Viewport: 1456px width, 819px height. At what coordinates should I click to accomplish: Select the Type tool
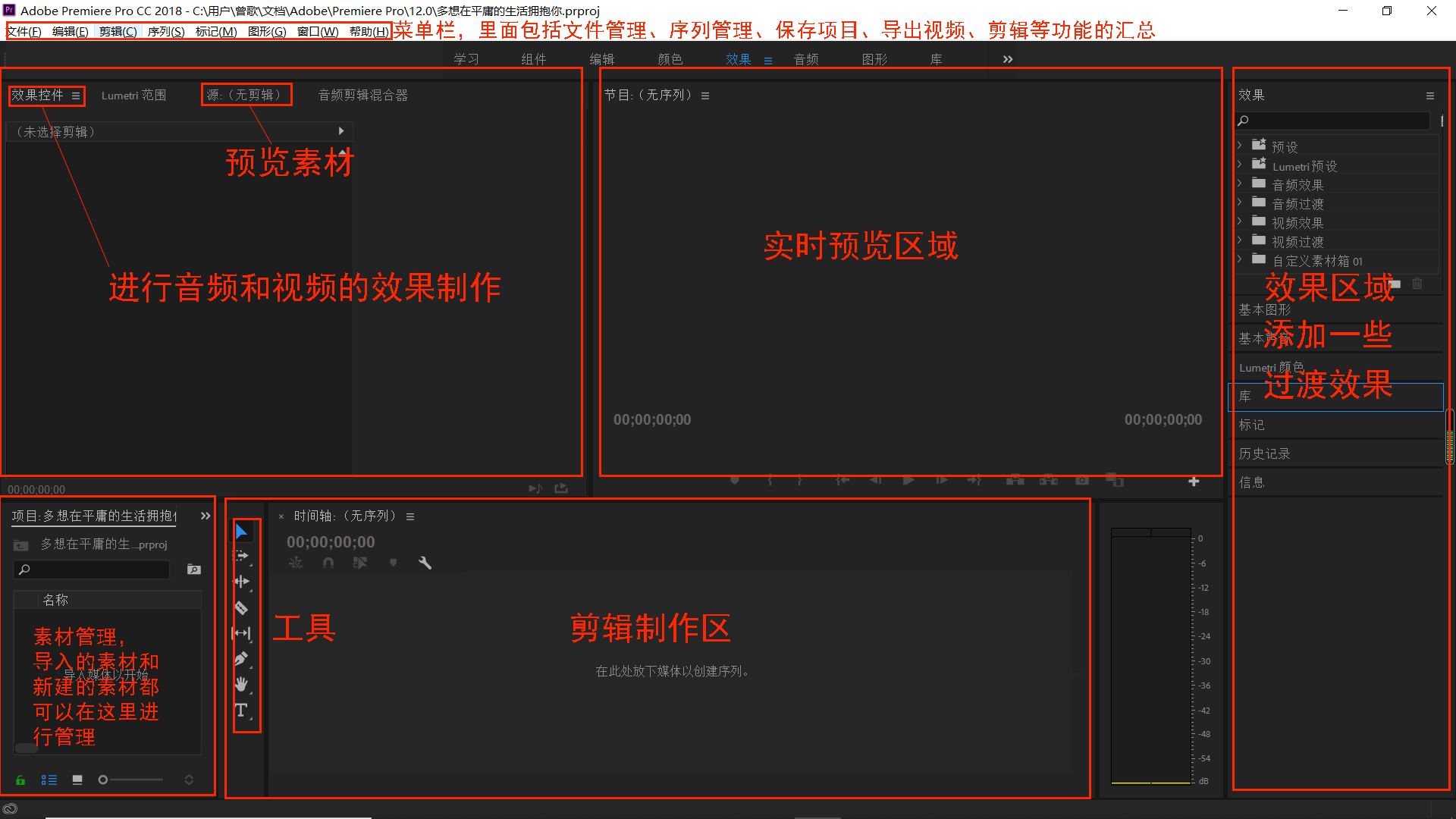tap(243, 711)
